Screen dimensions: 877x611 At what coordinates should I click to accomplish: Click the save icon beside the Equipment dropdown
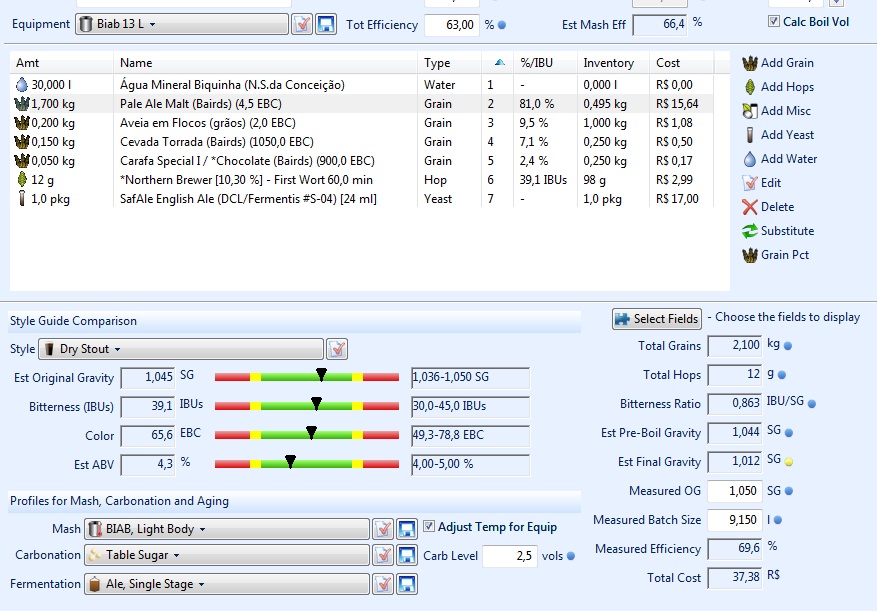[326, 25]
